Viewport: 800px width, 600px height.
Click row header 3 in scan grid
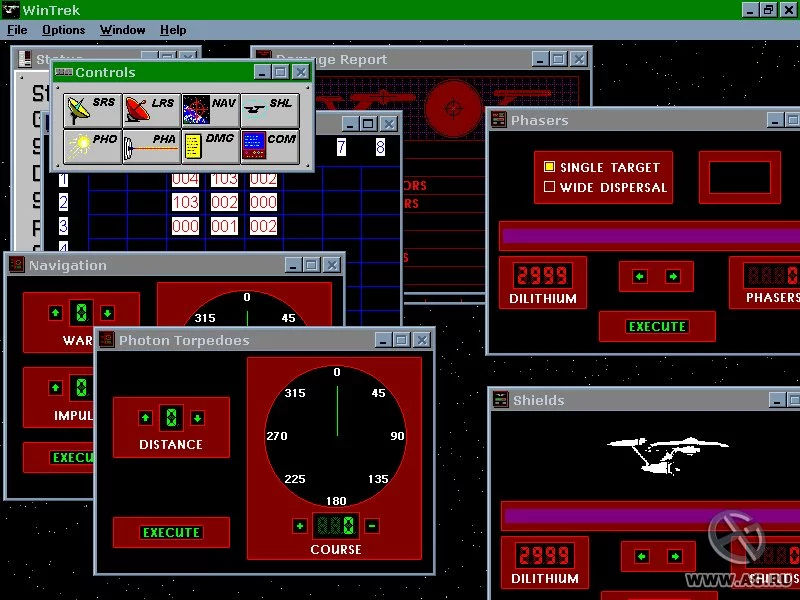point(63,226)
